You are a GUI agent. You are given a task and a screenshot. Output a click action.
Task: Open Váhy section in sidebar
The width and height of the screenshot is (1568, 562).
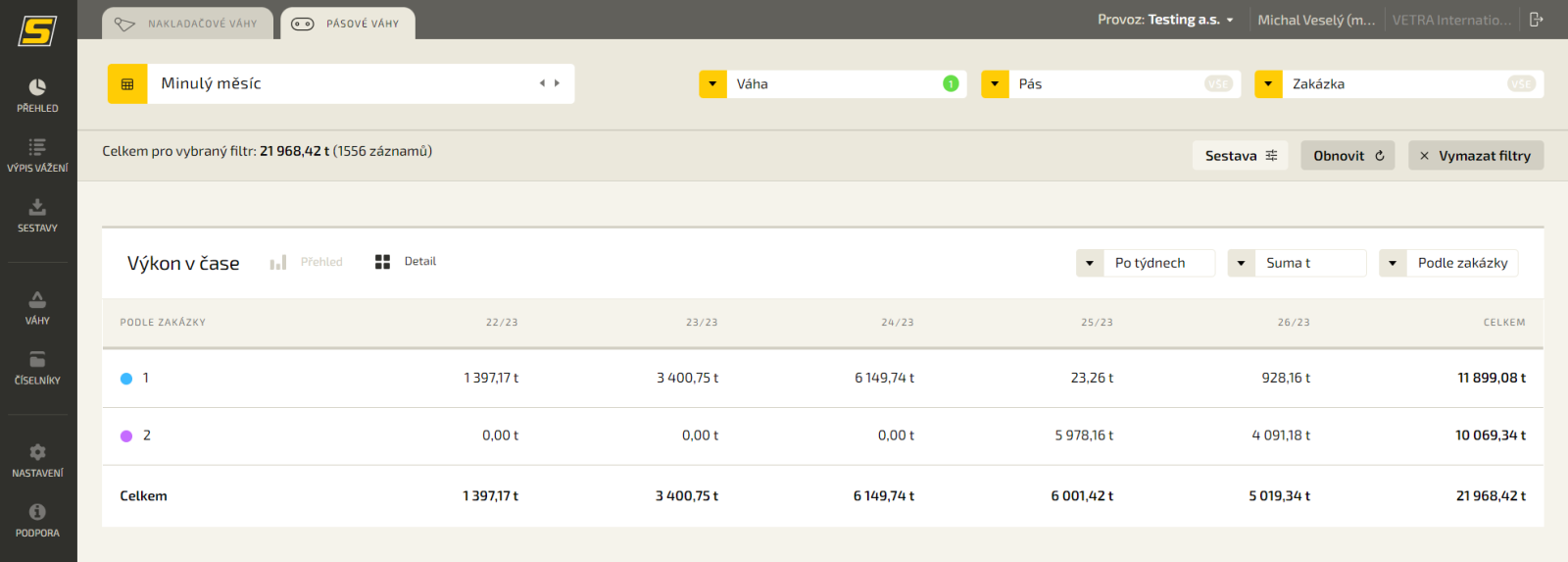[x=37, y=308]
